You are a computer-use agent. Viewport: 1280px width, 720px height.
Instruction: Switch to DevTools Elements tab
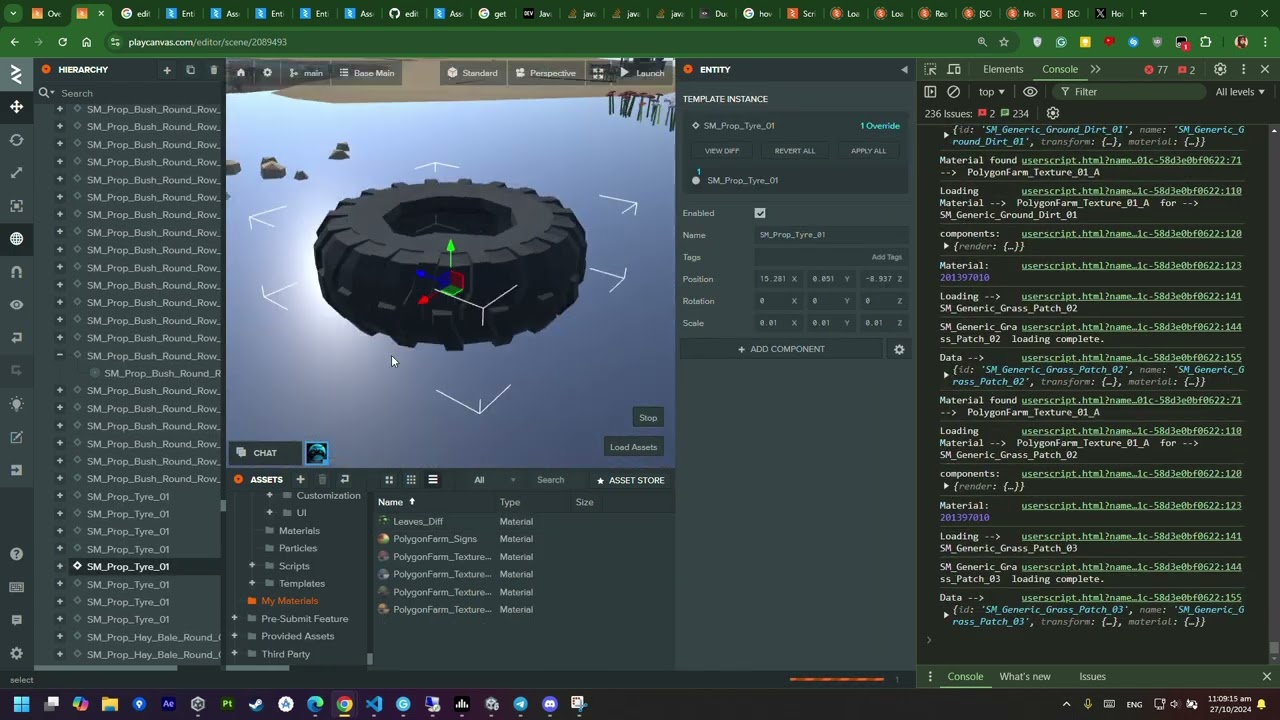(1003, 70)
